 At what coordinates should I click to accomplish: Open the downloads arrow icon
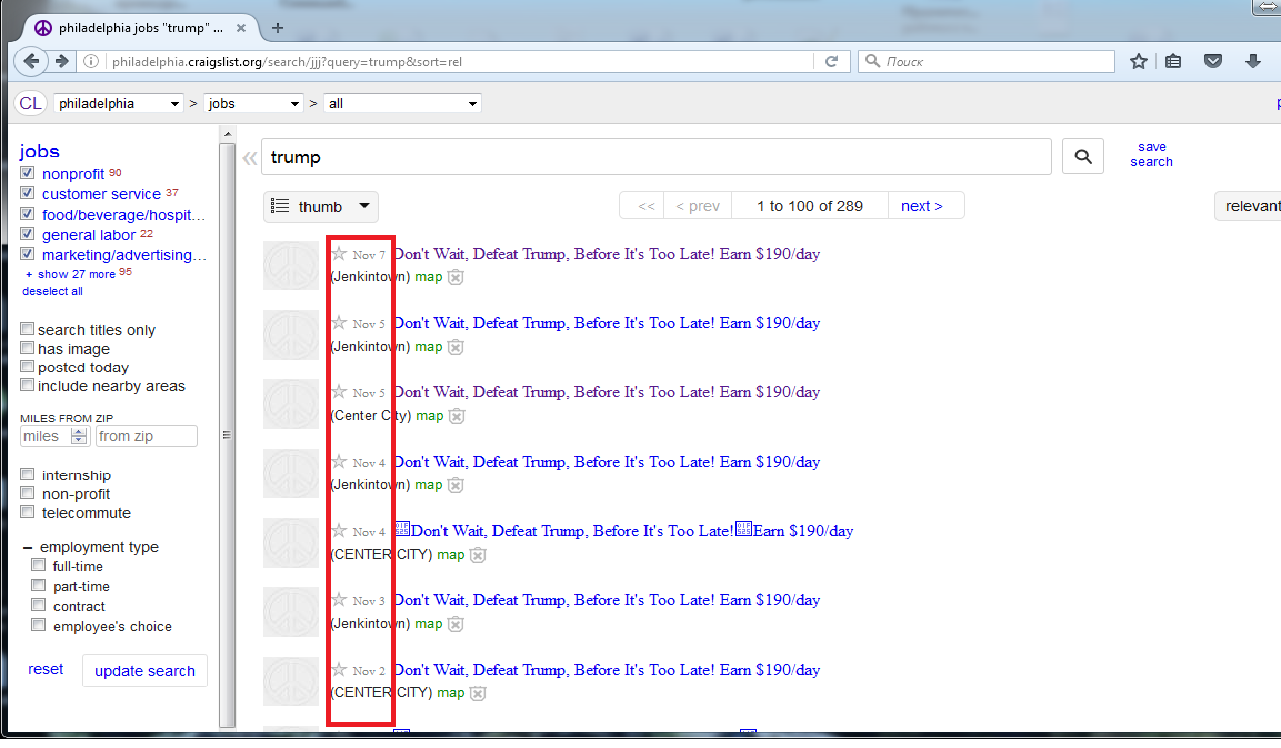click(1252, 62)
